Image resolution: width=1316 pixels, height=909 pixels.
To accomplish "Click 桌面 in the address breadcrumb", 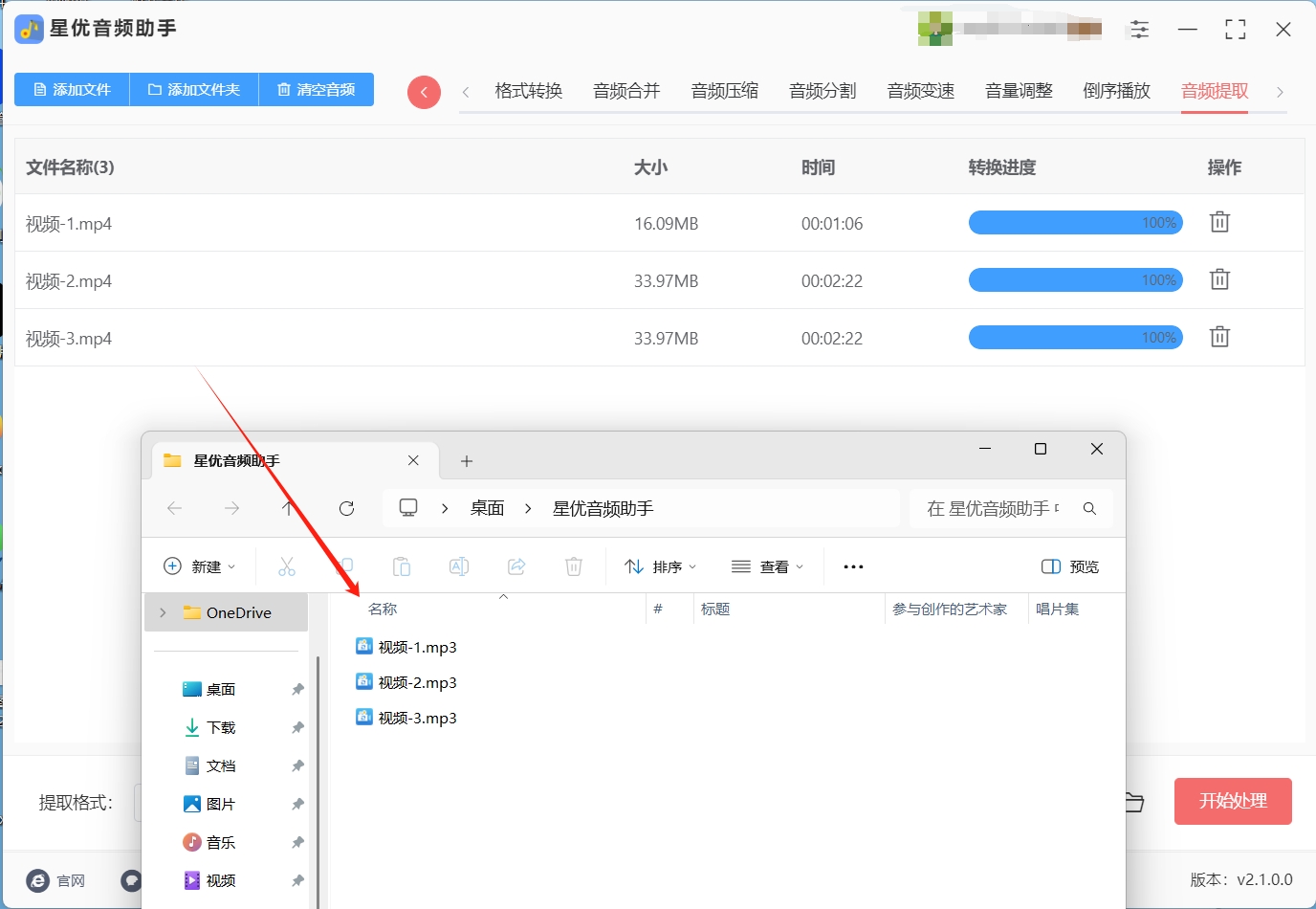I will (x=487, y=508).
